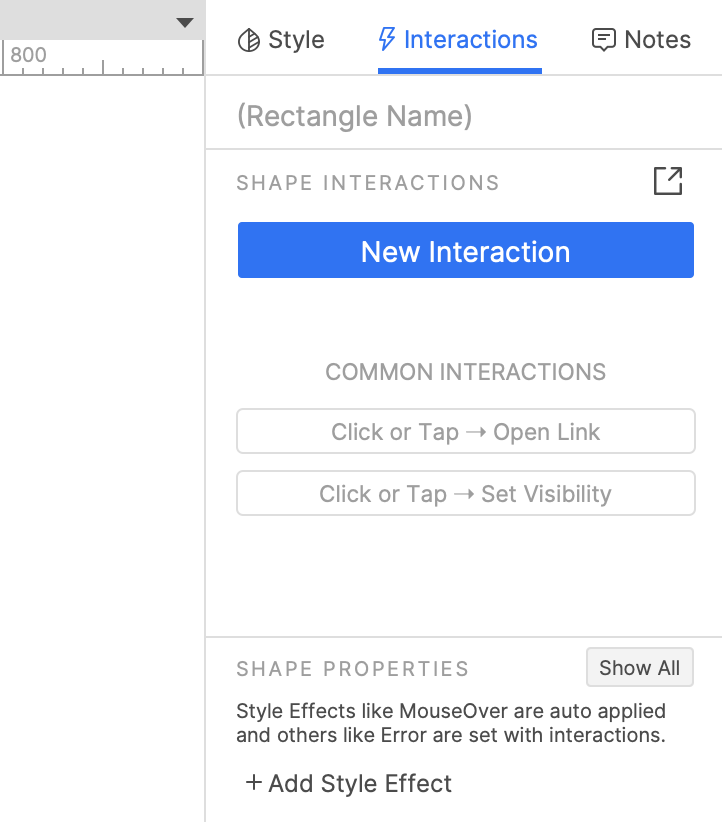Open interactions editor via pop-out icon
The width and height of the screenshot is (722, 822).
[x=667, y=181]
